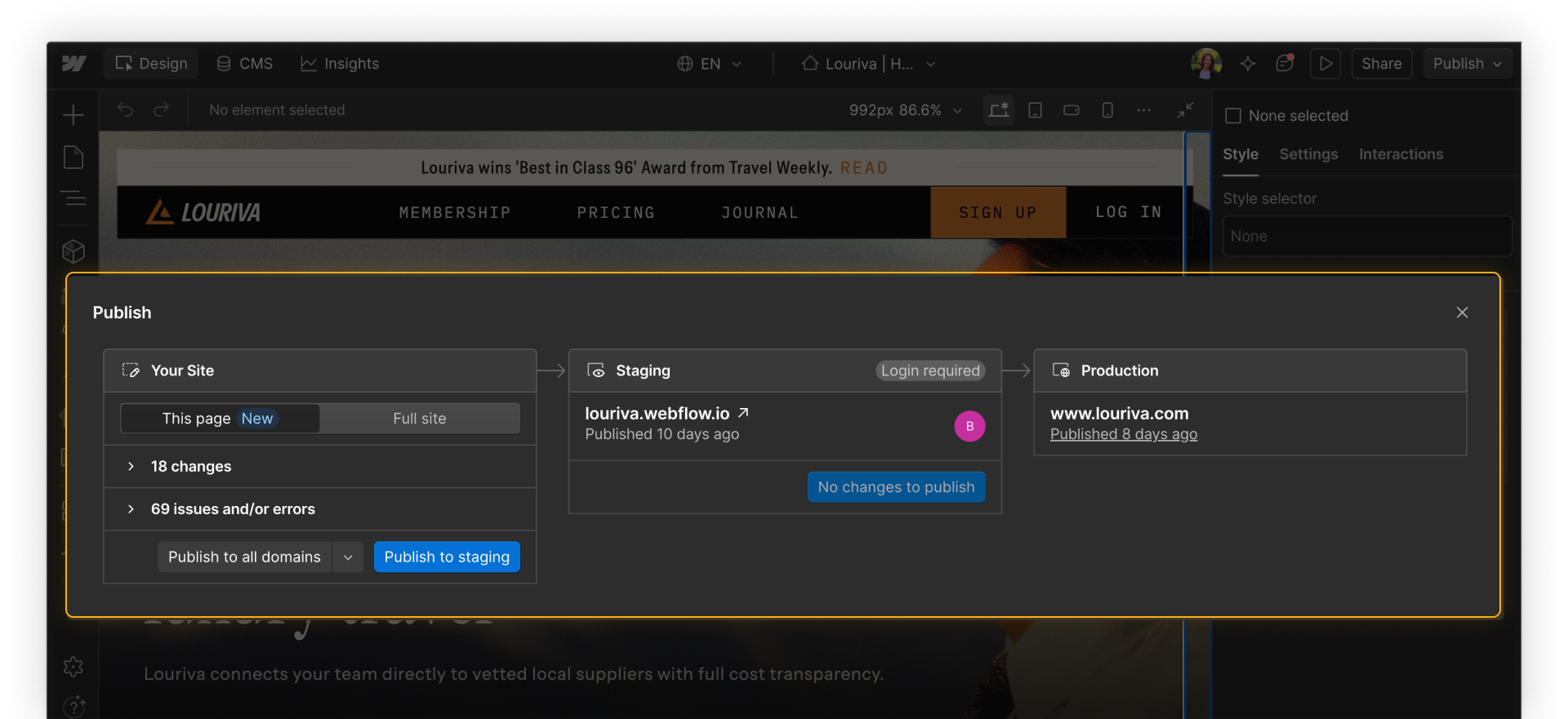The height and width of the screenshot is (719, 1568).
Task: Open the EN locale dropdown
Action: tap(709, 64)
